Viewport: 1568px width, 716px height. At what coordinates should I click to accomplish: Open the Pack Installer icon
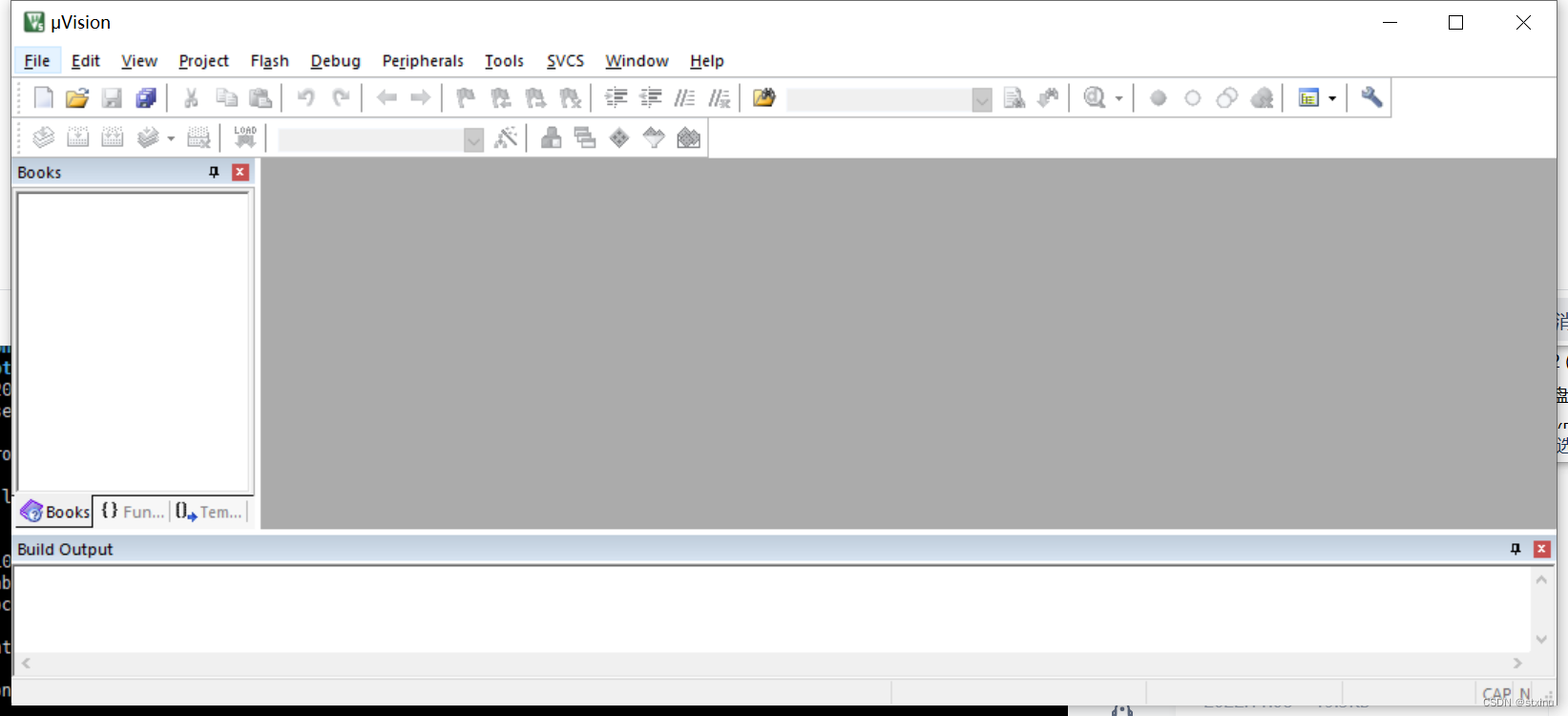(x=688, y=138)
